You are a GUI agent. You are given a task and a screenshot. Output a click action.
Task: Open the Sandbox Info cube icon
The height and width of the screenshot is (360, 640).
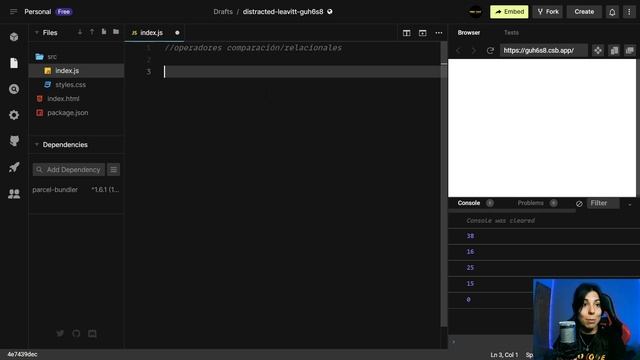pyautogui.click(x=14, y=37)
